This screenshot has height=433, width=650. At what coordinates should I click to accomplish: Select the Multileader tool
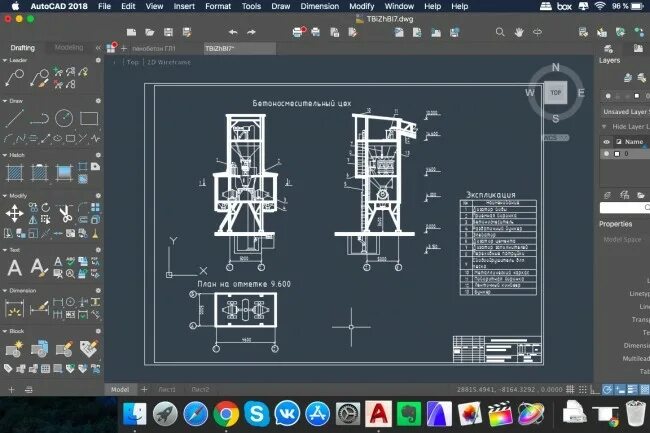(15, 78)
